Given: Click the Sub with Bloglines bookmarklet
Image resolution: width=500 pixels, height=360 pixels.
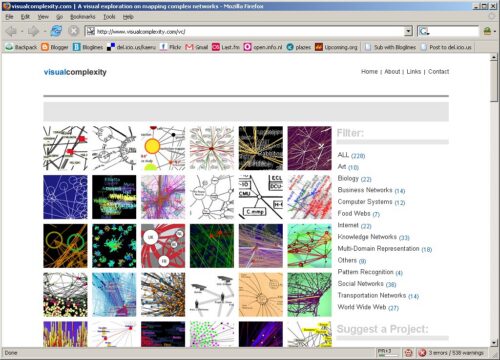Looking at the screenshot, I should point(390,47).
